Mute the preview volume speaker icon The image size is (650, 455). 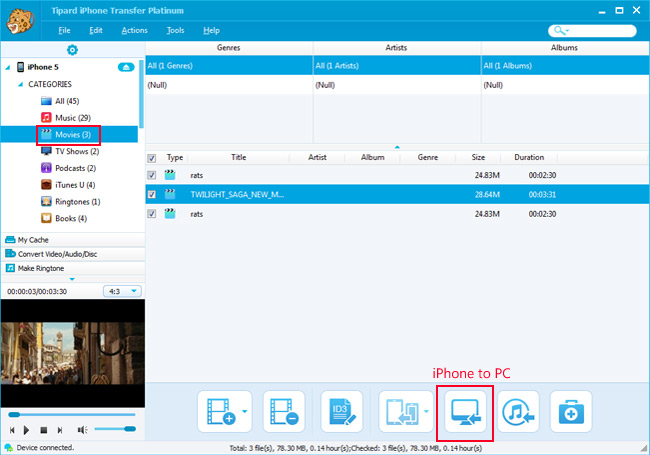tap(82, 430)
